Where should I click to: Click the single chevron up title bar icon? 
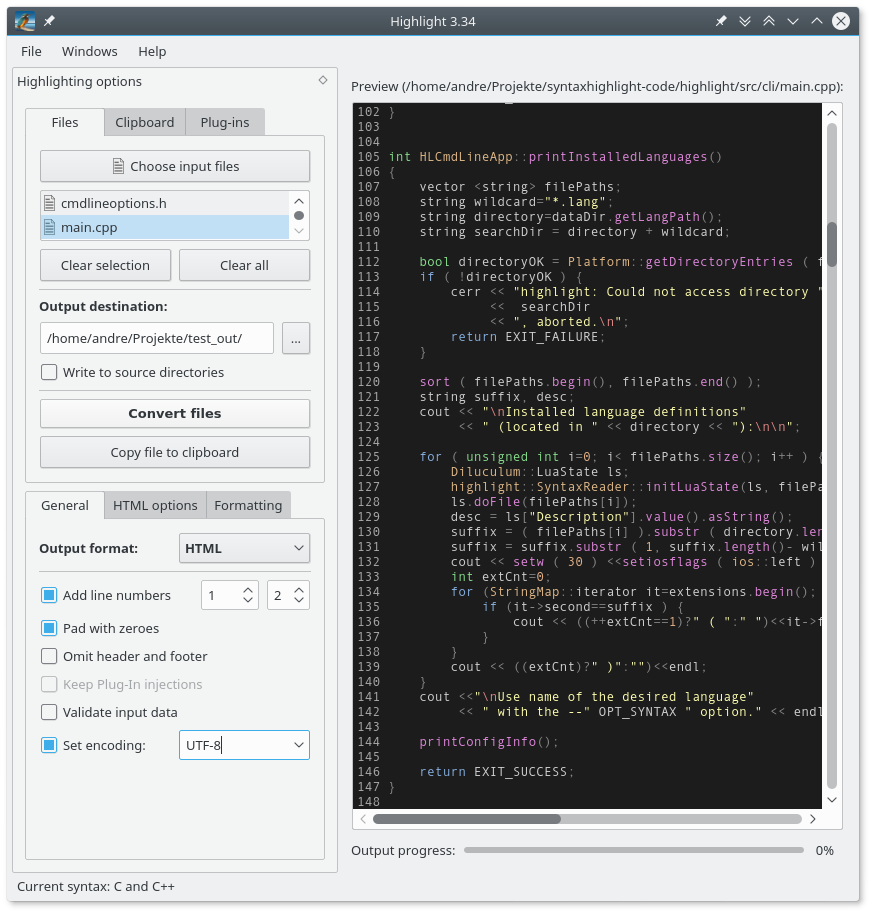pos(817,22)
